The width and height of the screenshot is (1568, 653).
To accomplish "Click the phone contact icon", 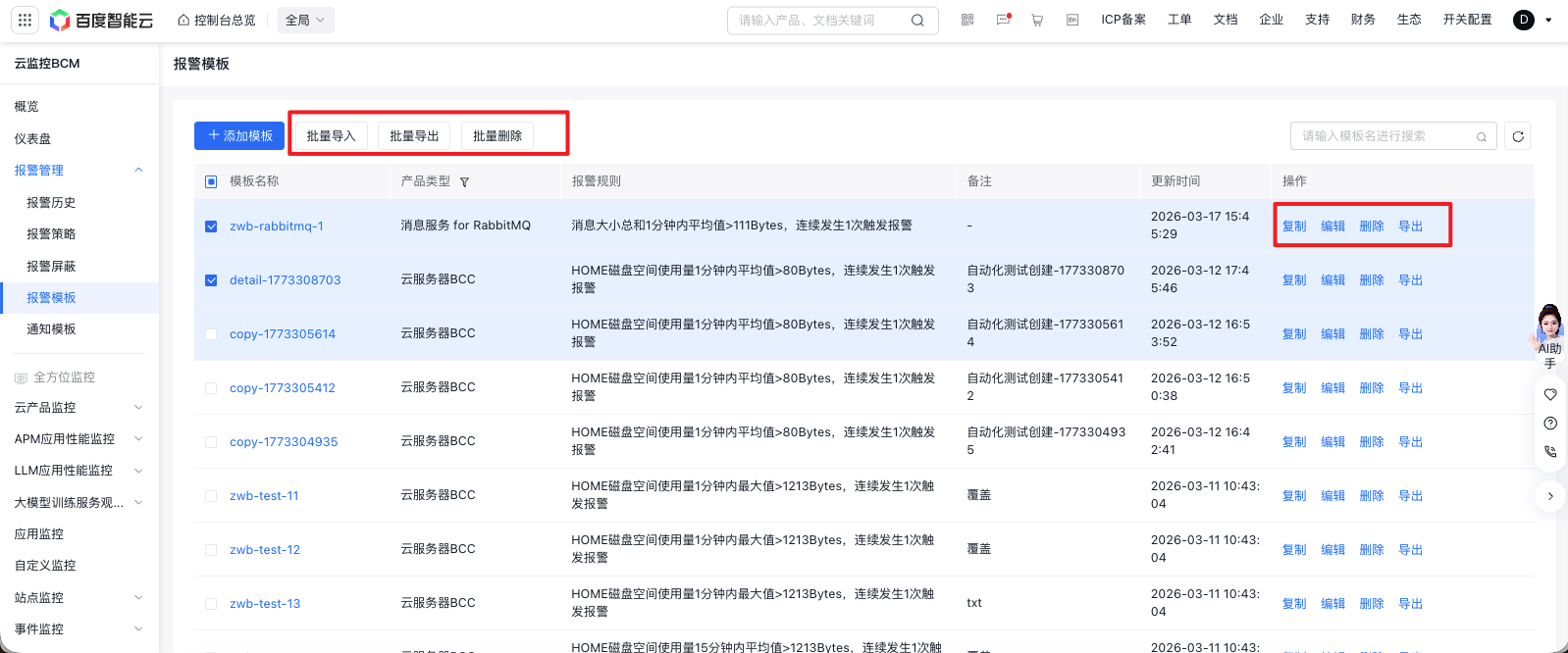I will click(1550, 452).
